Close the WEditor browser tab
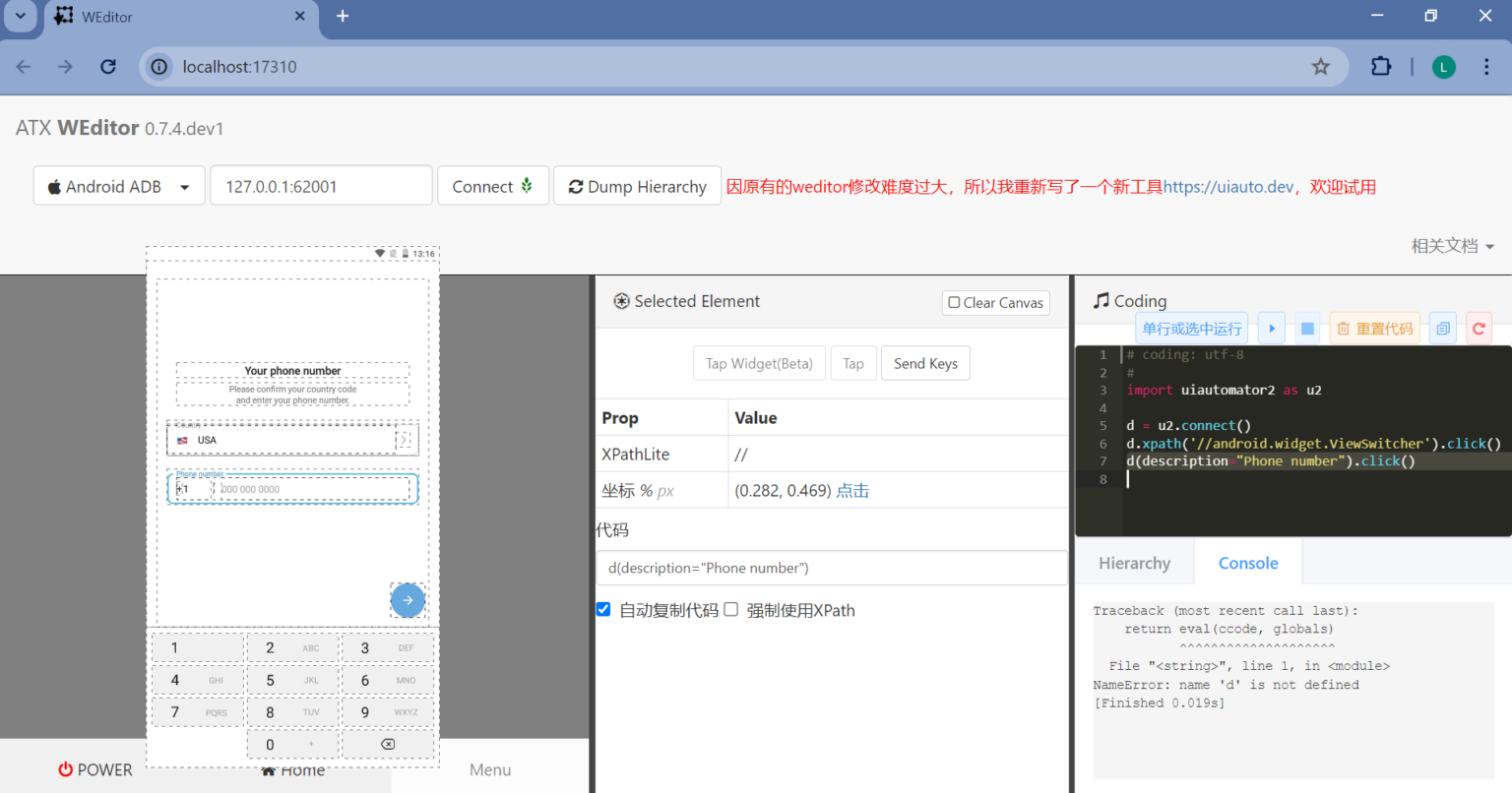The image size is (1512, 793). 300,16
